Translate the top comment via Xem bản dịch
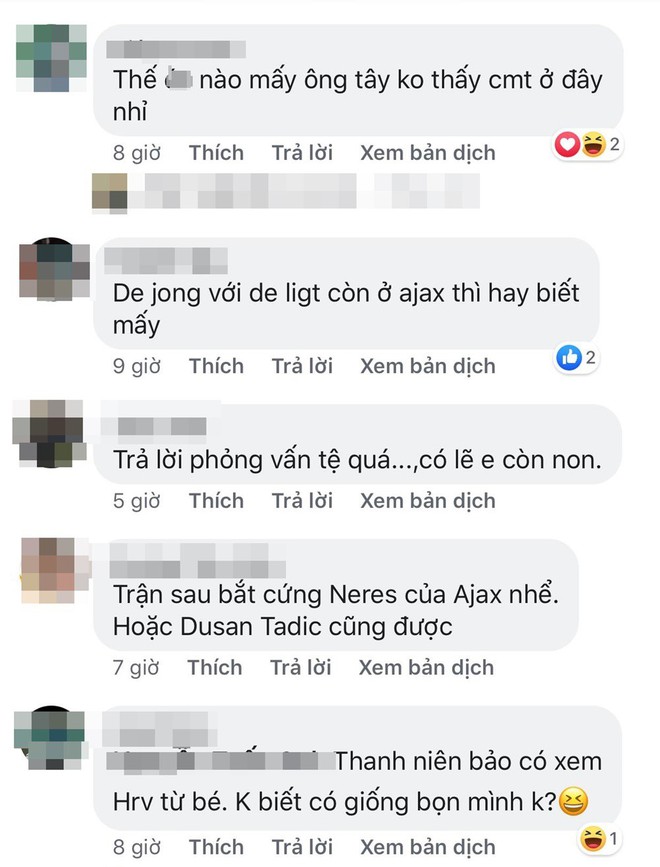This screenshot has width=660, height=867. click(428, 153)
